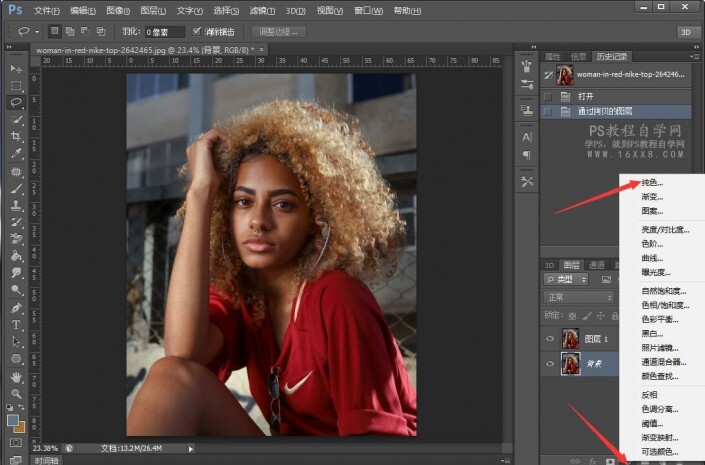This screenshot has height=465, width=705.
Task: Select the Pen tool
Action: click(x=16, y=307)
